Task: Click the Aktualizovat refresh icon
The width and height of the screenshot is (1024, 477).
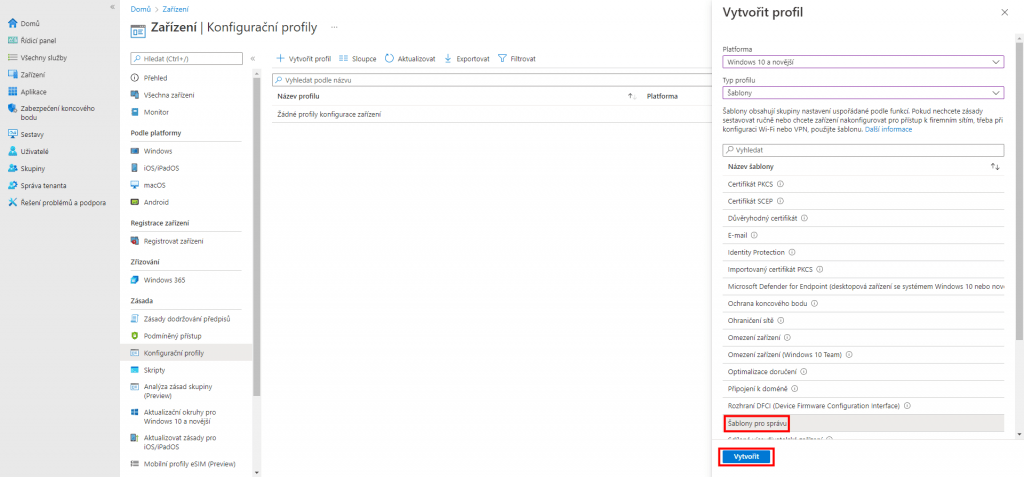Action: click(x=389, y=59)
